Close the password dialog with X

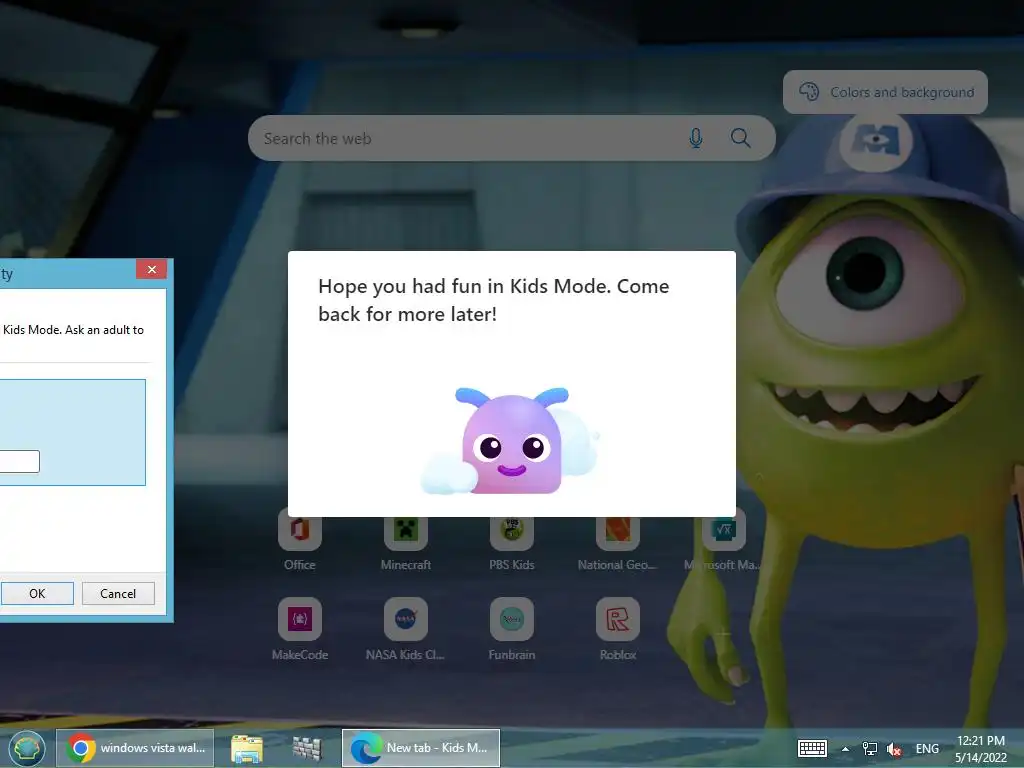[x=152, y=269]
